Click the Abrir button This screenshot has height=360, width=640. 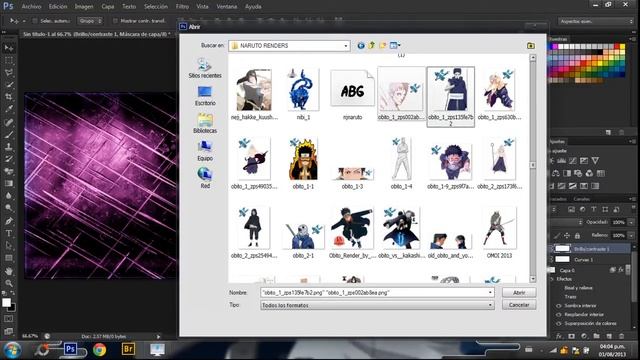(519, 293)
